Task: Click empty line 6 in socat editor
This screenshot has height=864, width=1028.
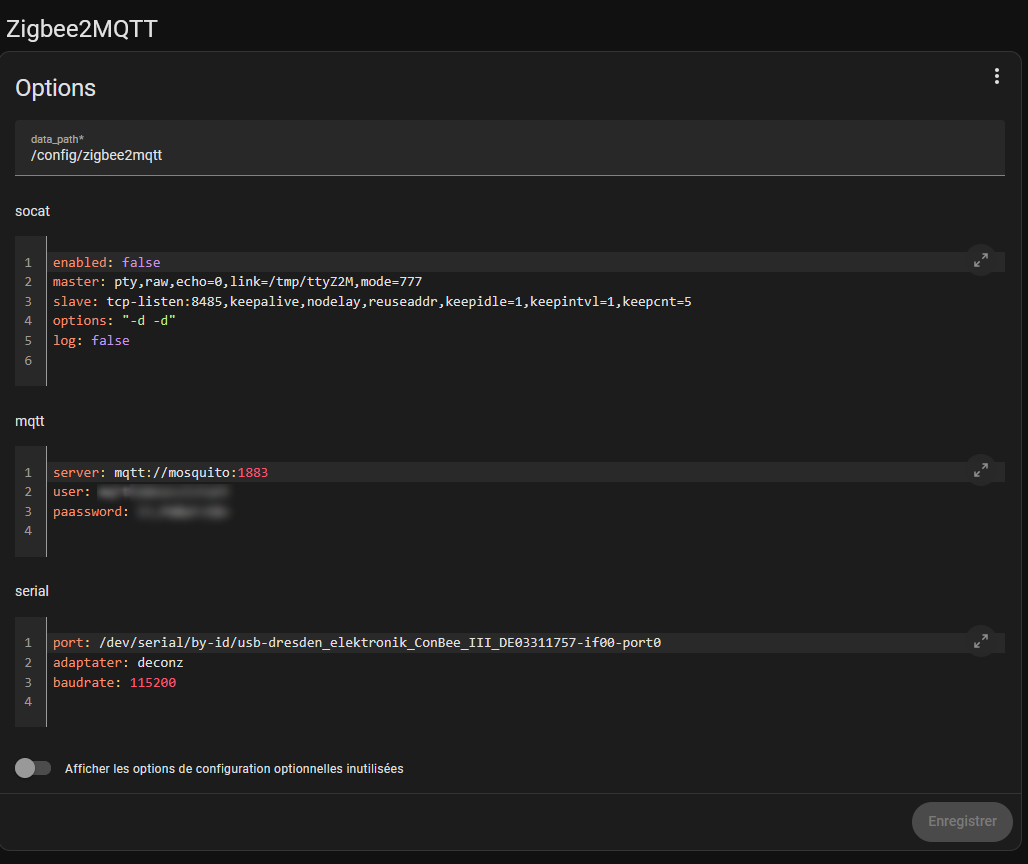Action: pyautogui.click(x=300, y=361)
